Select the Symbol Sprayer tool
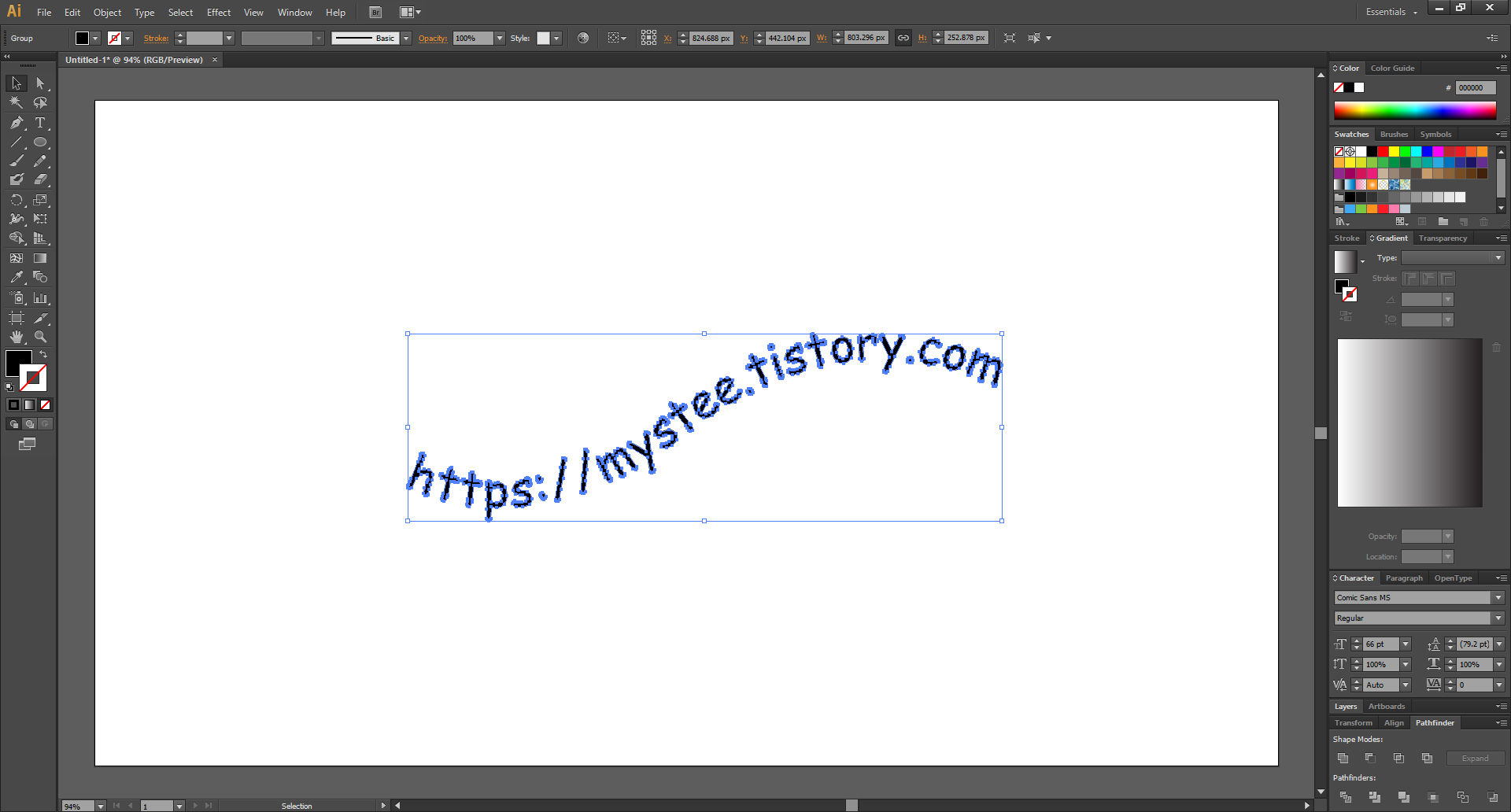Viewport: 1511px width, 812px height. click(x=17, y=297)
